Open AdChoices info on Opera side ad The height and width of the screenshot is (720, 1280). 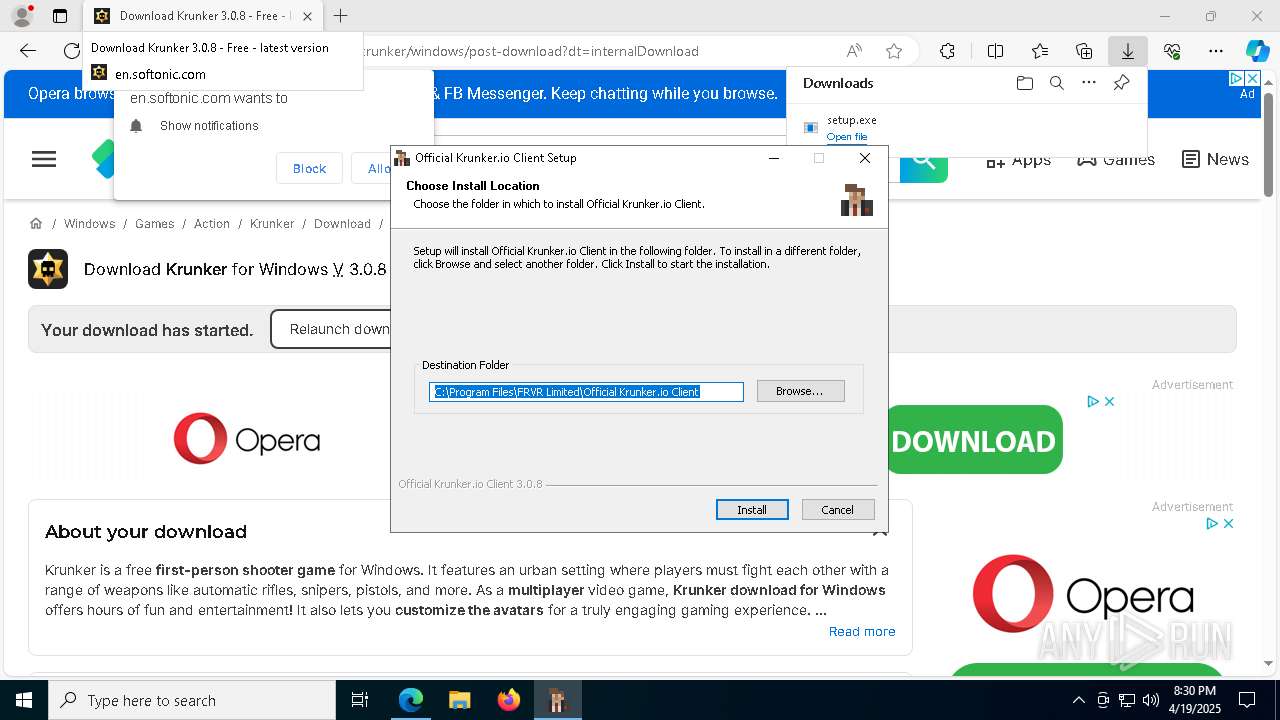click(x=1212, y=523)
